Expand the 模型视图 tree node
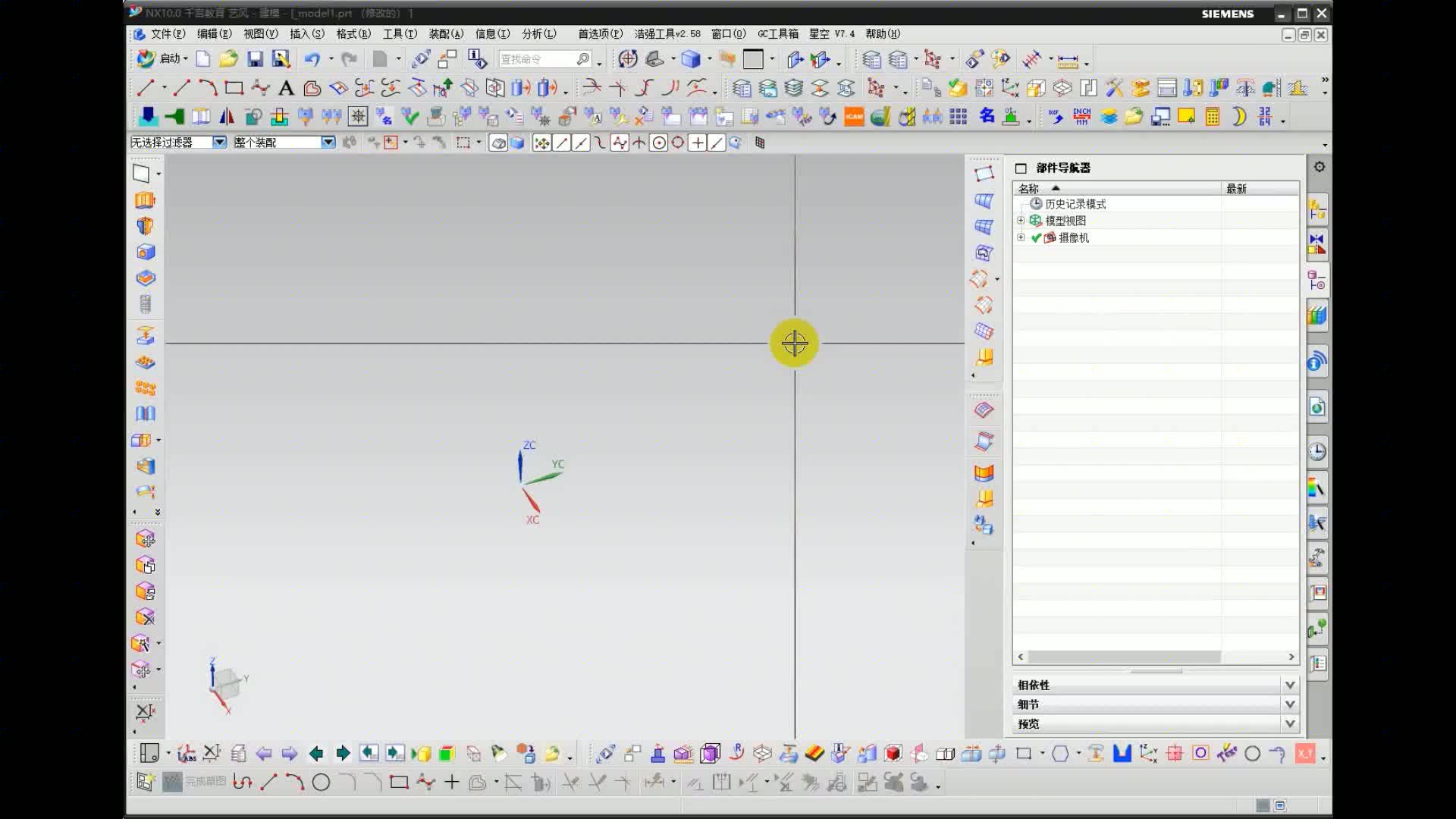Viewport: 1456px width, 819px height. point(1021,221)
